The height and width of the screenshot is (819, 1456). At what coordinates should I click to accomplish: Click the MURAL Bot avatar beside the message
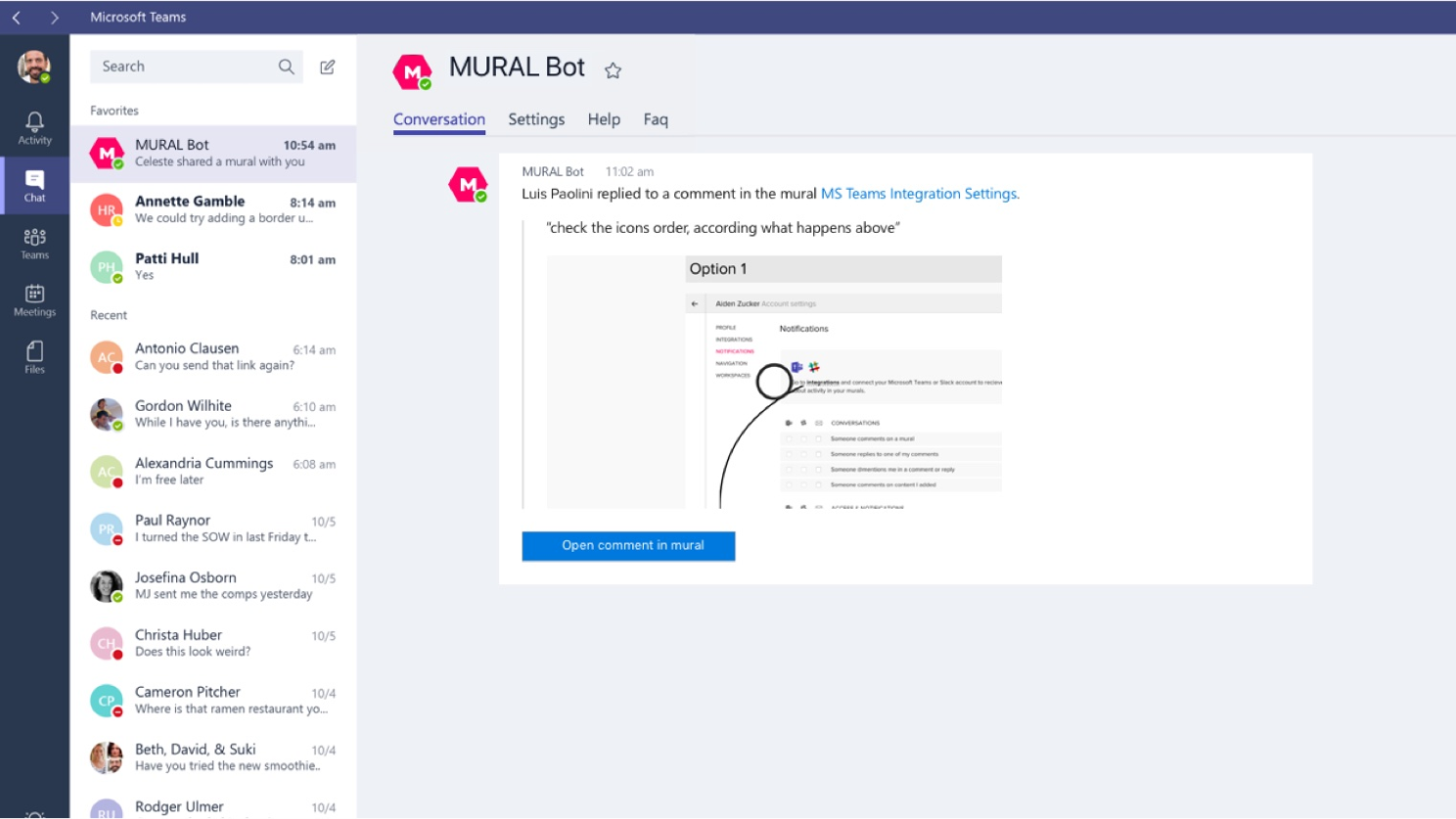(x=468, y=184)
